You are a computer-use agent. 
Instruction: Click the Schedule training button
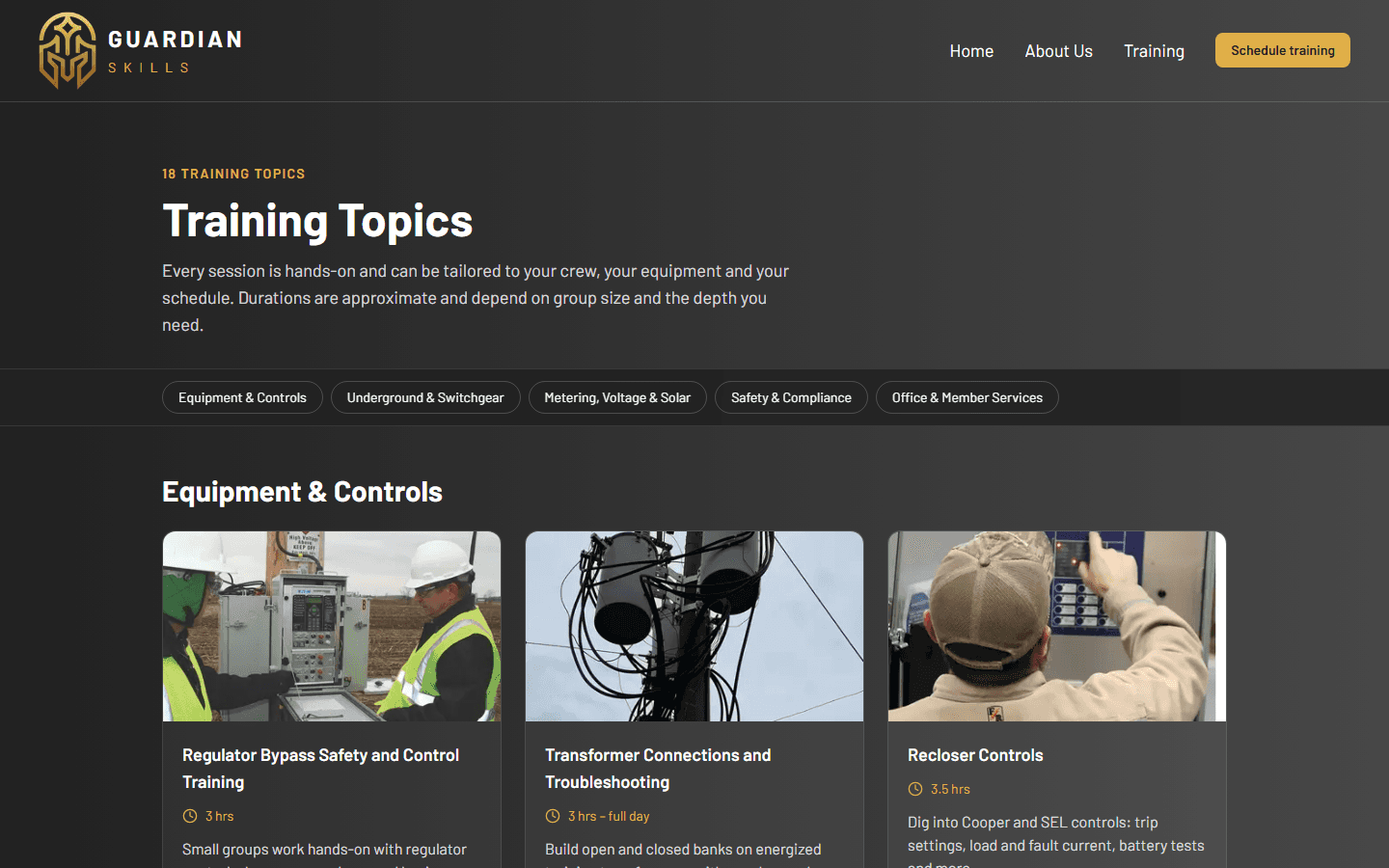1283,50
